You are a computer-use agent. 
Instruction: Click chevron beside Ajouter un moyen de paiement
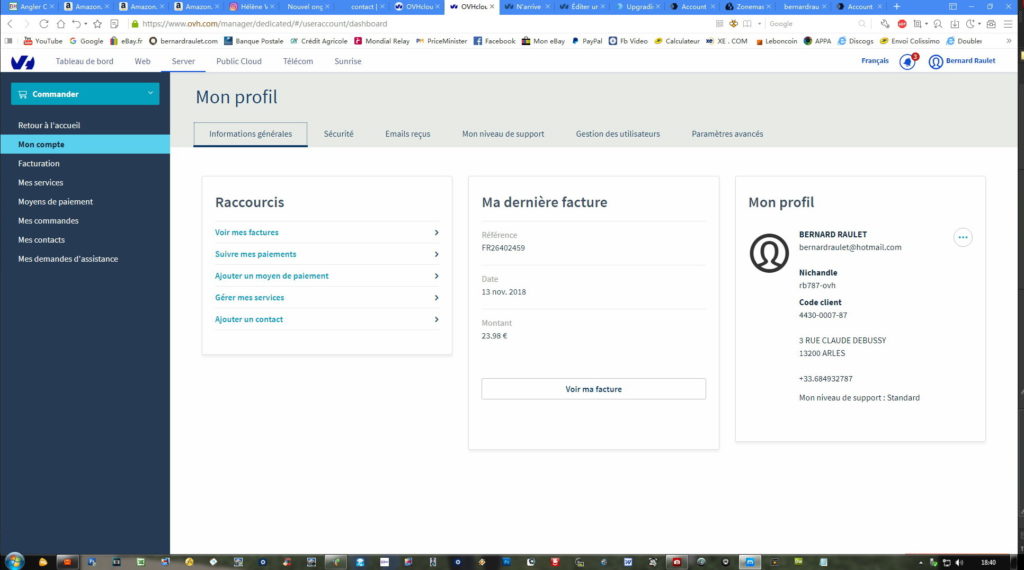(x=436, y=276)
